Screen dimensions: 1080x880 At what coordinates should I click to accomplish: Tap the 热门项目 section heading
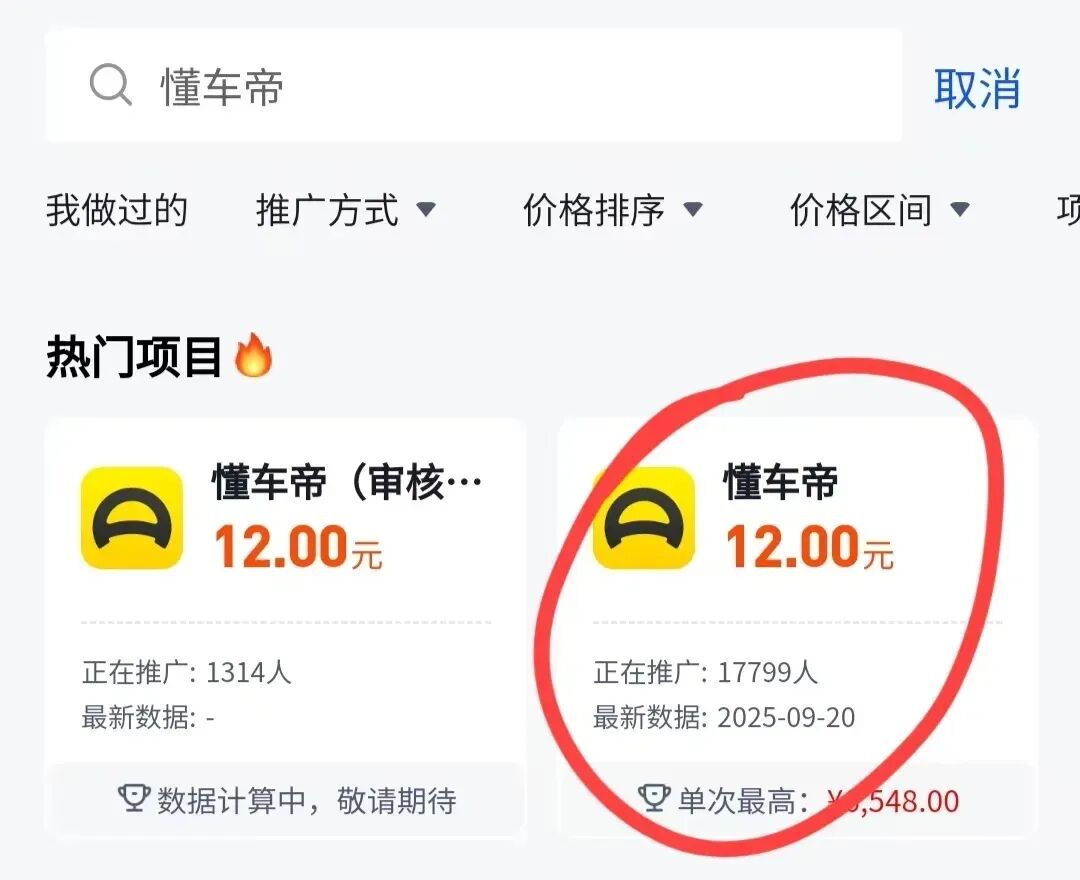134,357
